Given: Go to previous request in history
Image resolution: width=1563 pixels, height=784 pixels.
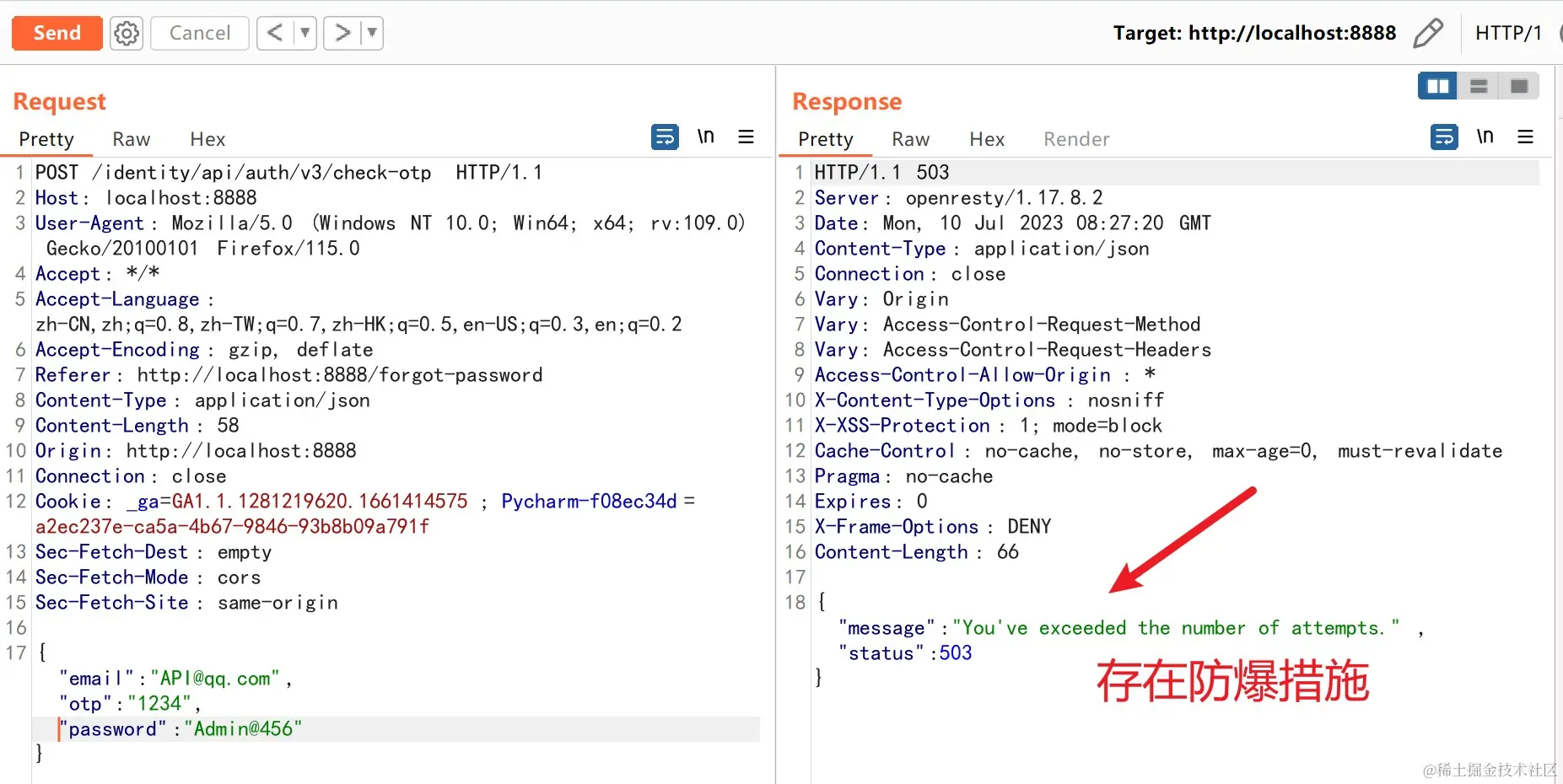Looking at the screenshot, I should (x=275, y=33).
